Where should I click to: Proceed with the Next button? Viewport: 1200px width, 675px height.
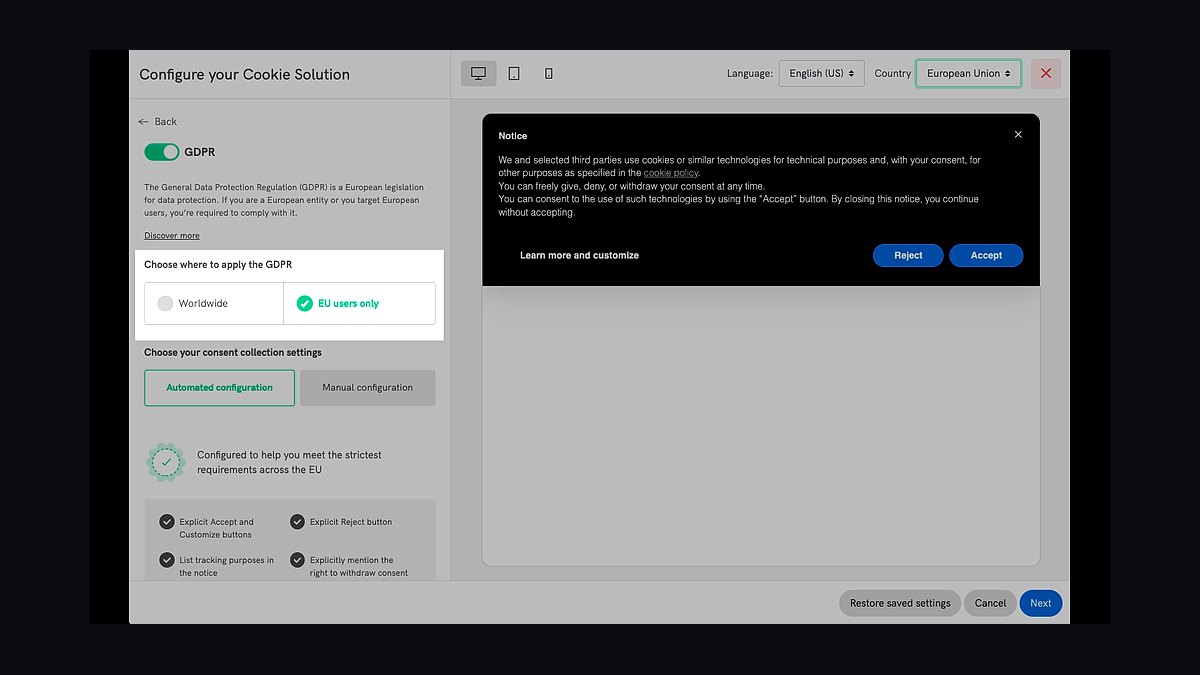point(1041,603)
